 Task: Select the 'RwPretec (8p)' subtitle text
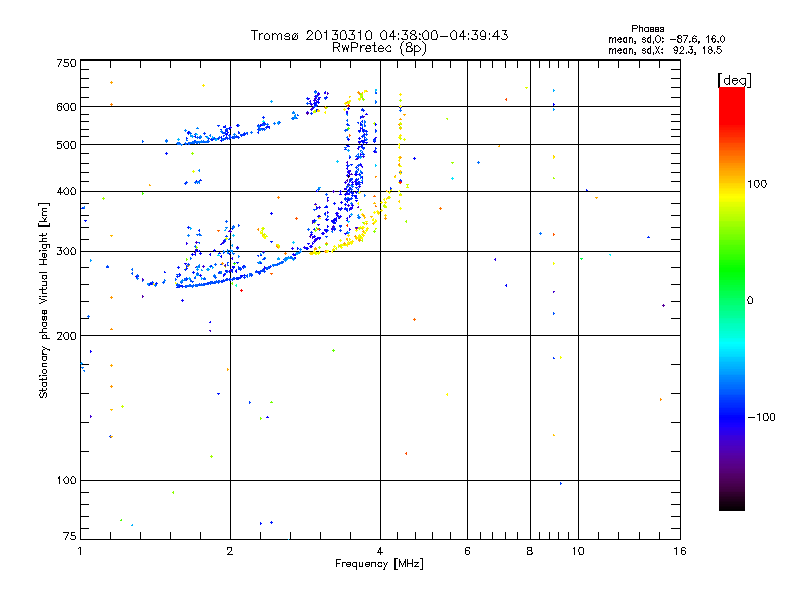coord(379,48)
